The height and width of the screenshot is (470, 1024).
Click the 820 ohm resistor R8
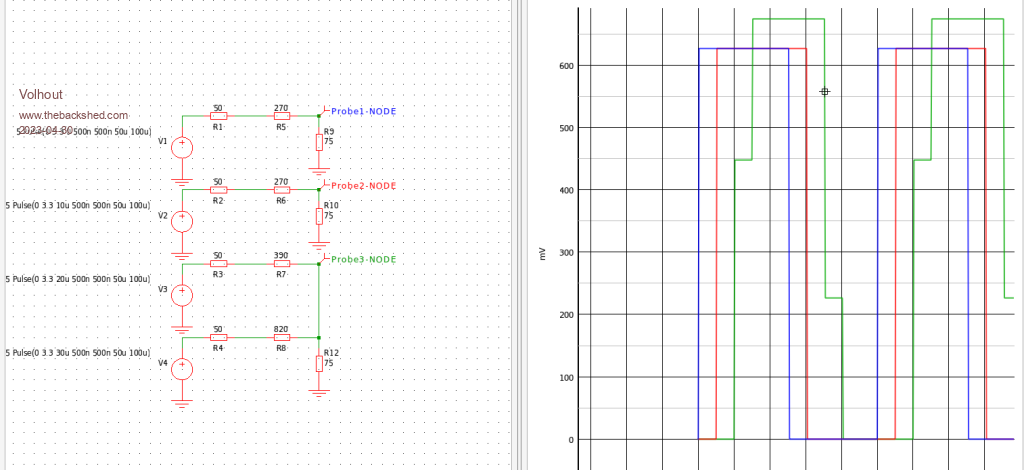[281, 338]
